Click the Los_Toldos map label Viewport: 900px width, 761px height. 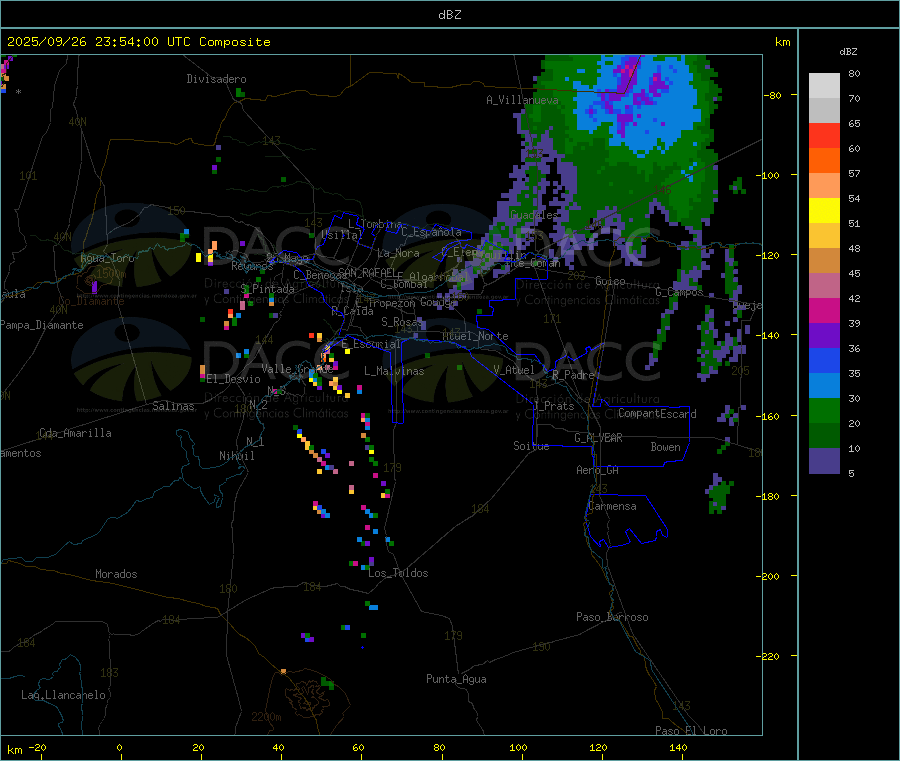tap(398, 573)
